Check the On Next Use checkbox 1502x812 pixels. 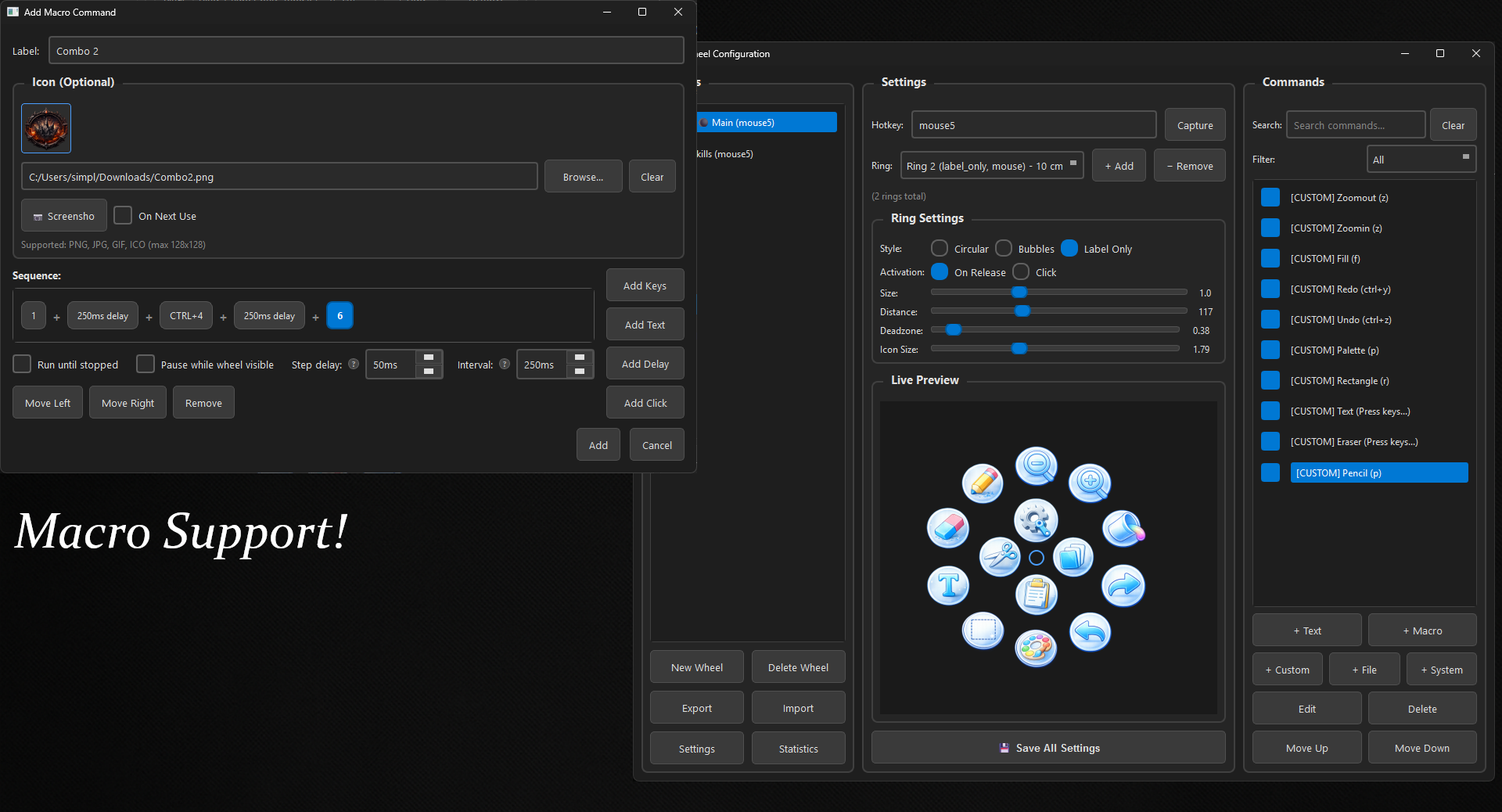coord(123,216)
